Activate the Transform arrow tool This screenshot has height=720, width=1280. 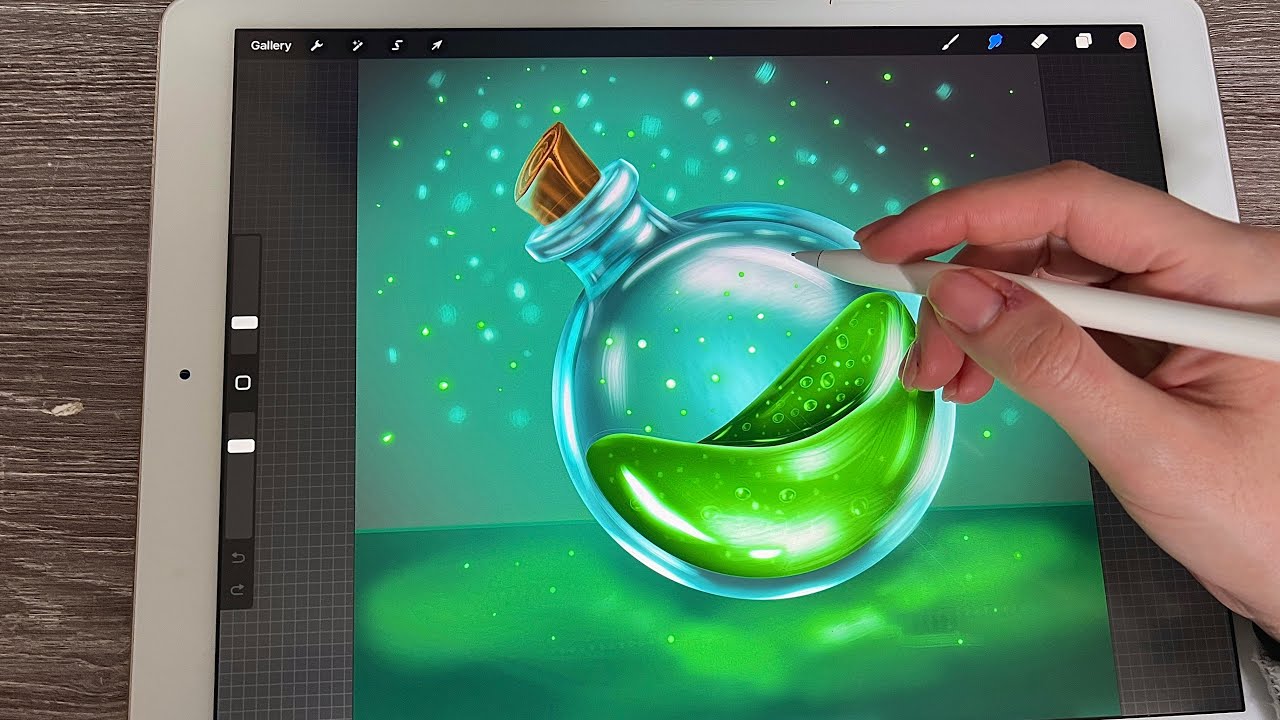(x=436, y=45)
